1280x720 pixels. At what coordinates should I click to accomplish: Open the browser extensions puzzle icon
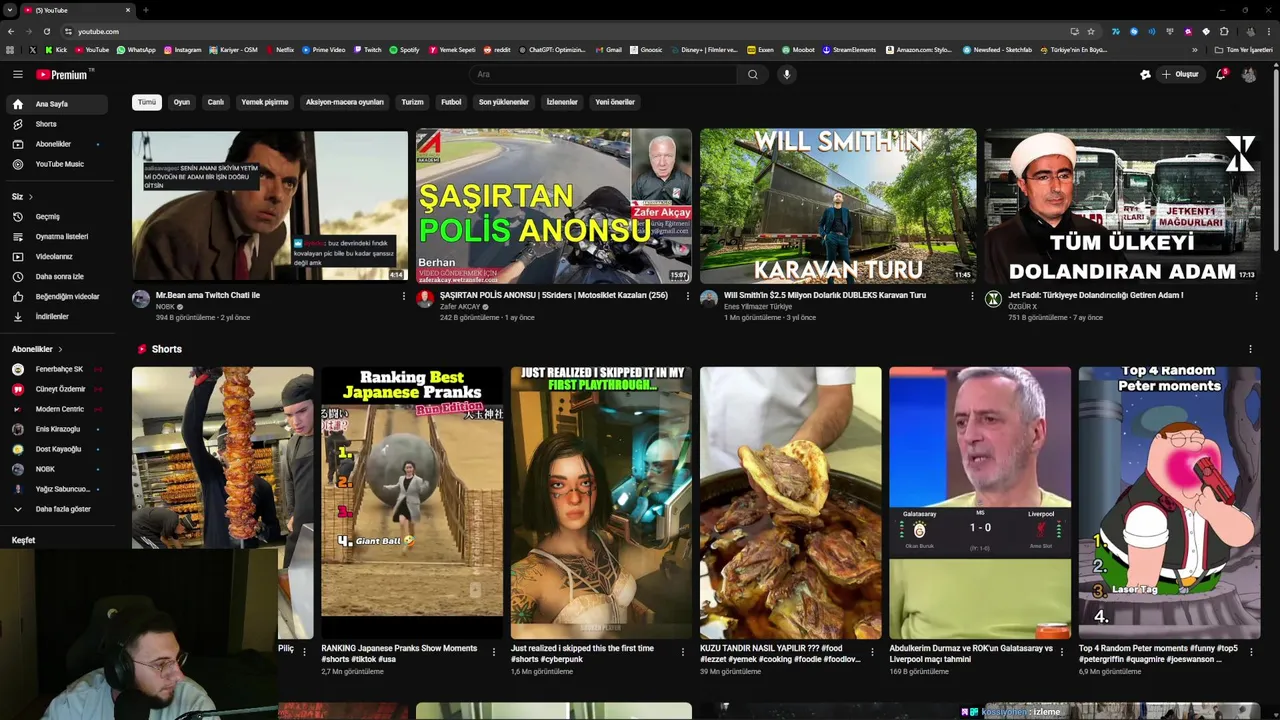[1224, 31]
